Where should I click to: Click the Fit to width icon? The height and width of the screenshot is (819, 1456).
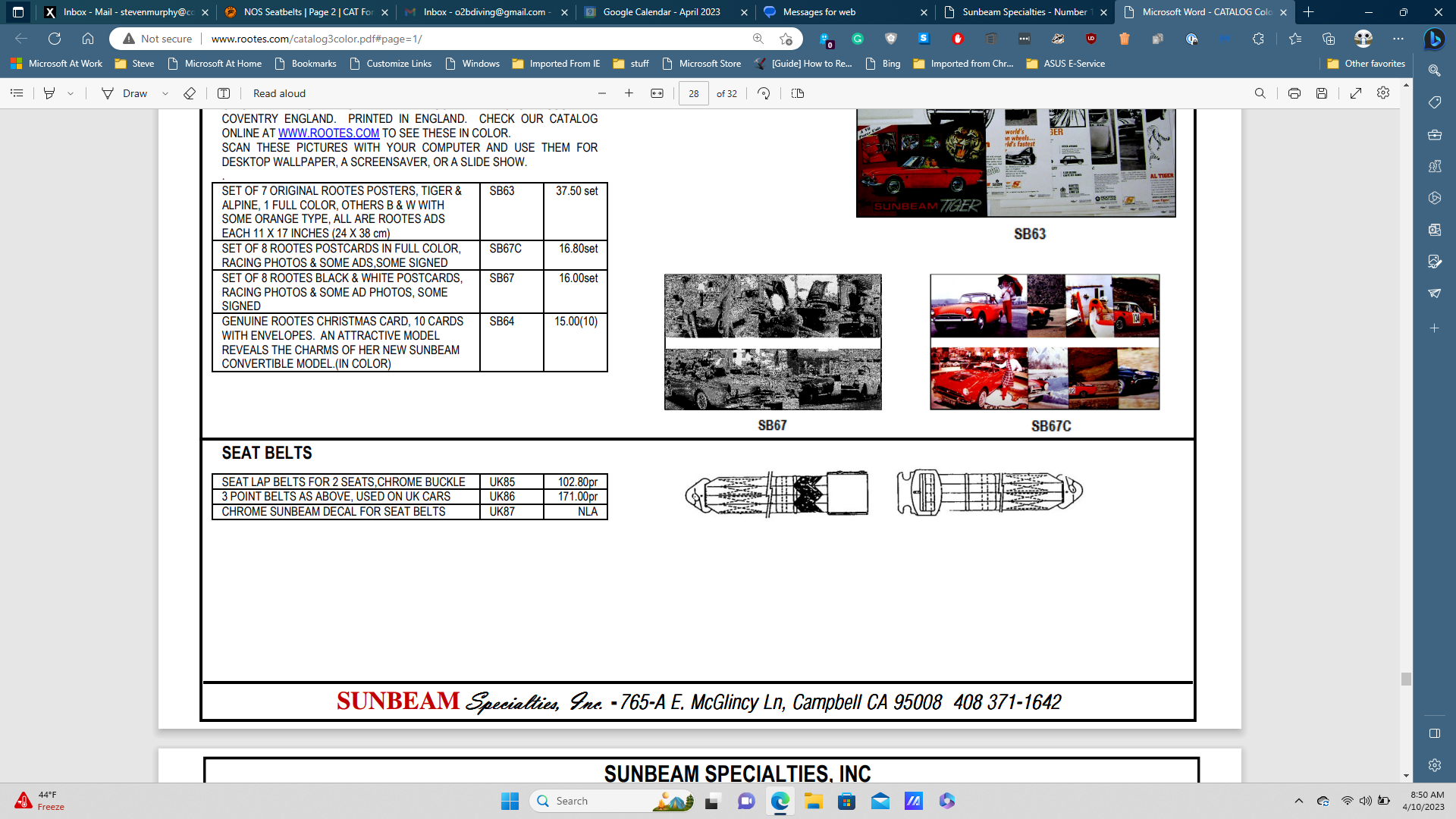(657, 93)
